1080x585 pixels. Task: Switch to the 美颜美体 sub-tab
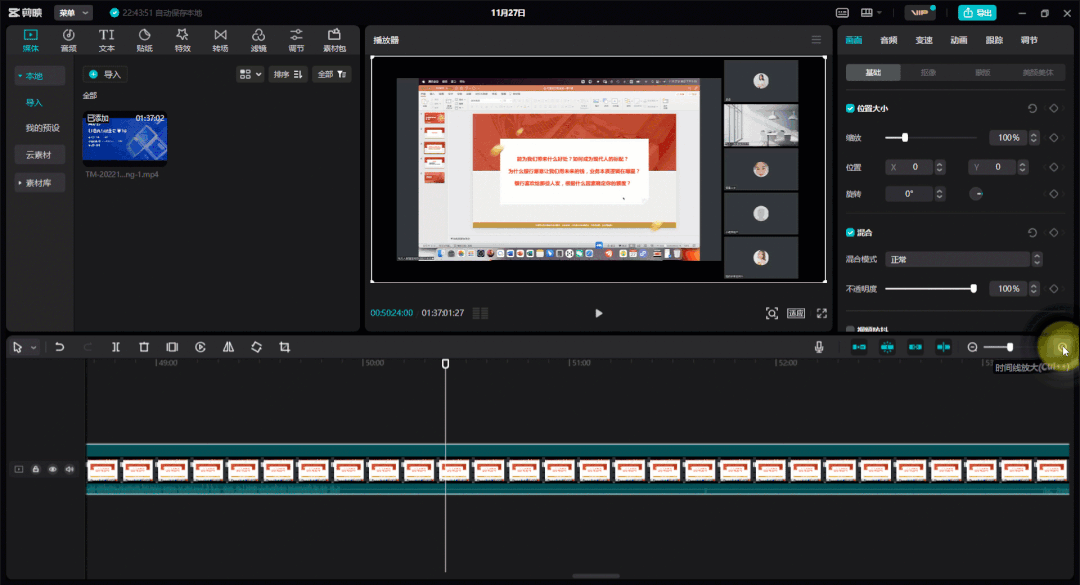point(1038,72)
